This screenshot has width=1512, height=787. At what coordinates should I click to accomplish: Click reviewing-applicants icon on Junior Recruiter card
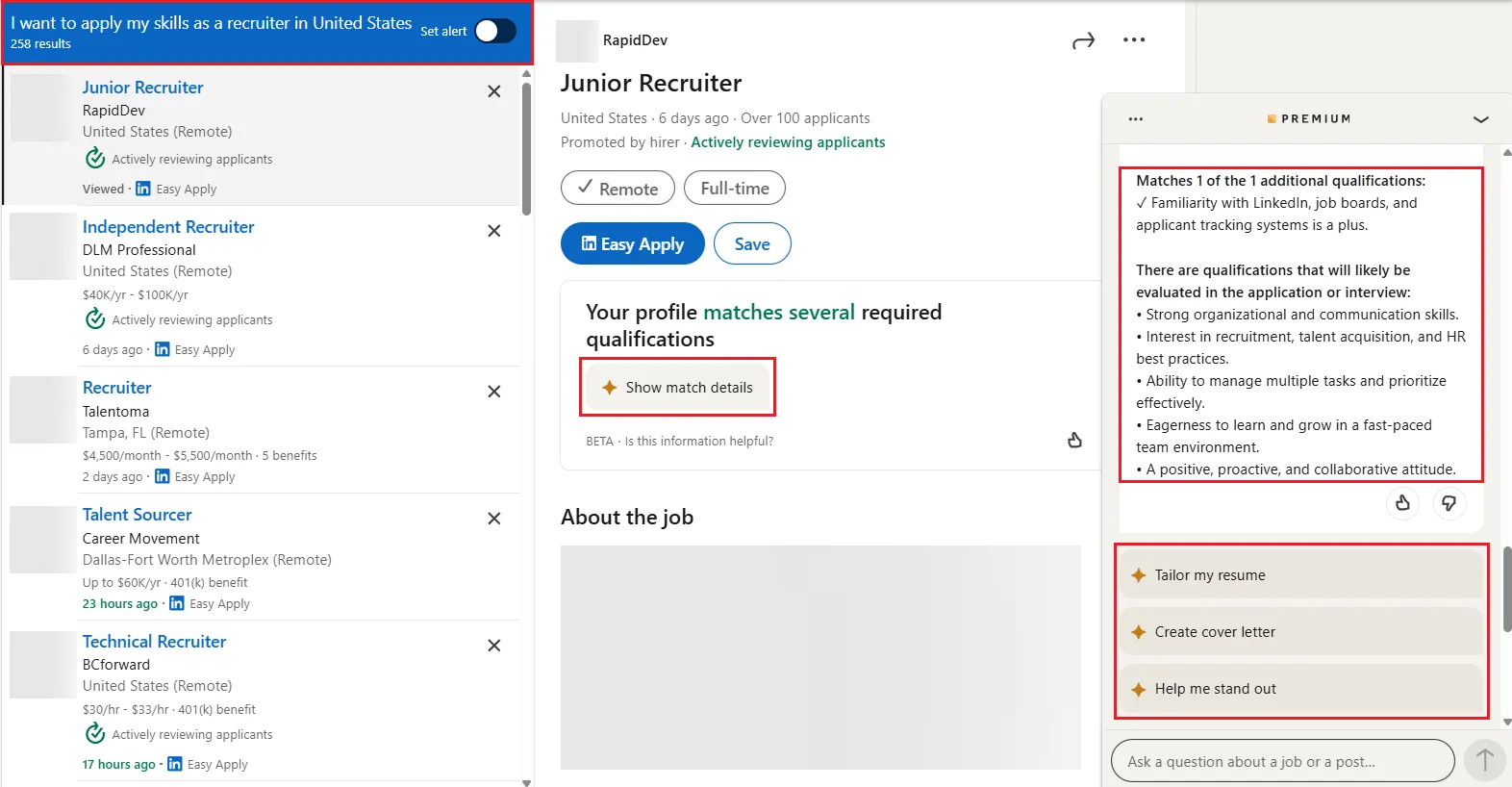pos(94,158)
